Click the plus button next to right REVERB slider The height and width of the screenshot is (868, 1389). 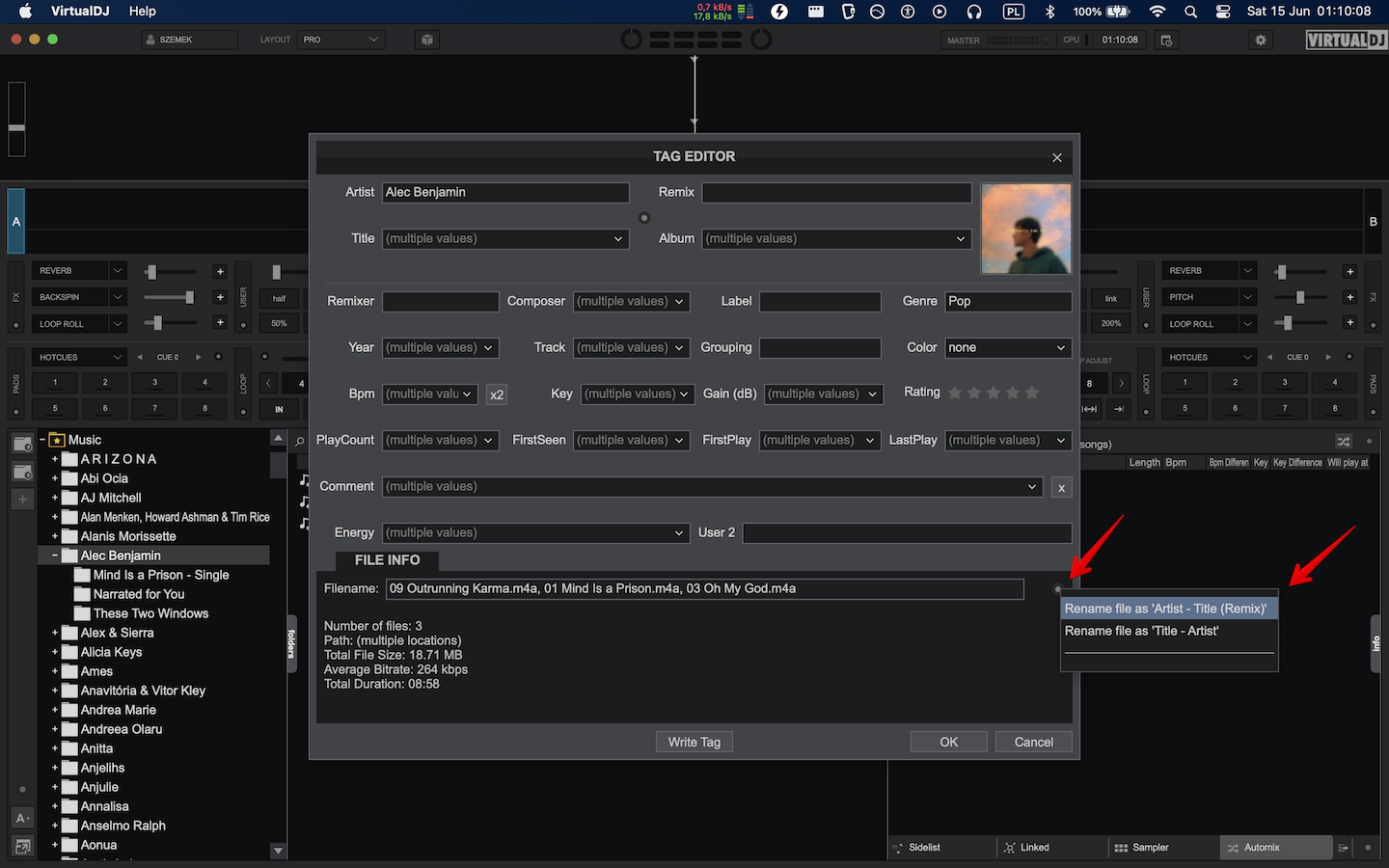point(1350,272)
